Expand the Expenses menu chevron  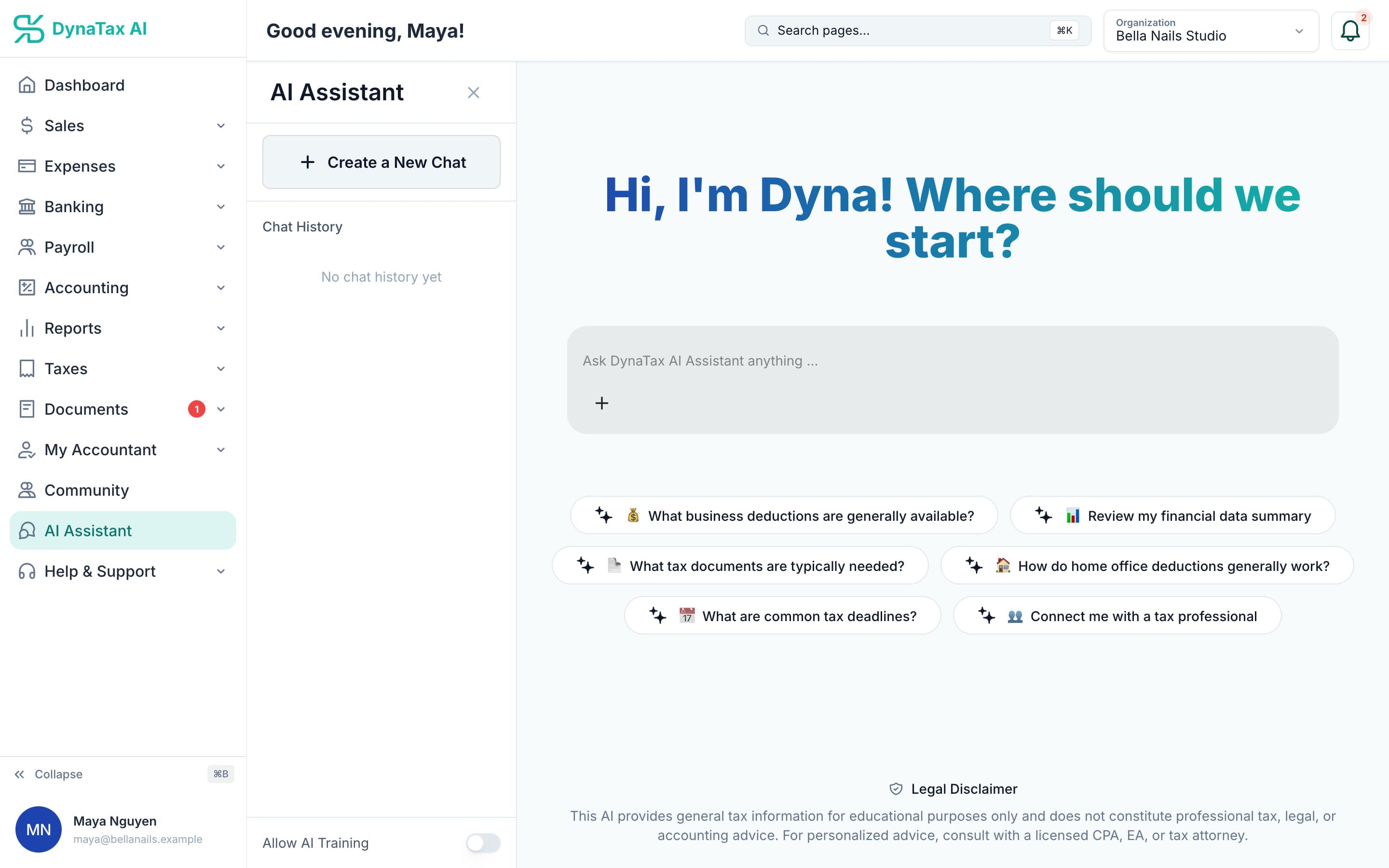(221, 166)
